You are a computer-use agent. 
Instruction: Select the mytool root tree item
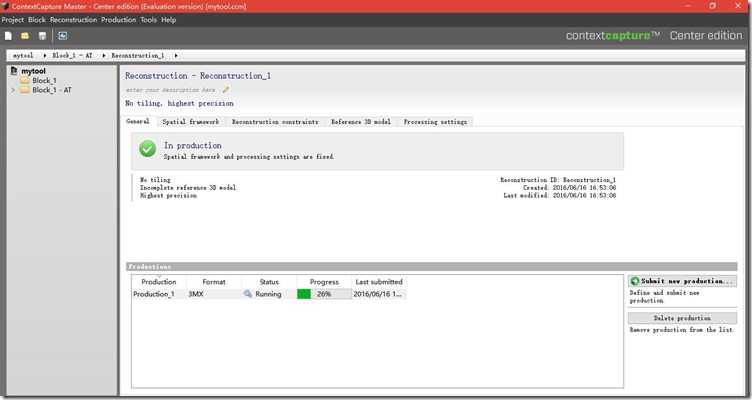coord(33,71)
